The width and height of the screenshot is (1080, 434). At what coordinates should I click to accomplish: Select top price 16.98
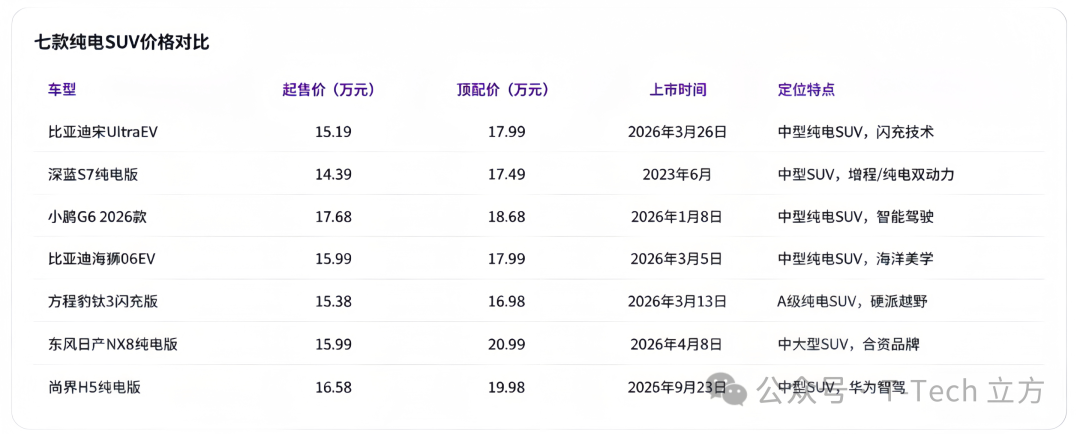pyautogui.click(x=507, y=302)
